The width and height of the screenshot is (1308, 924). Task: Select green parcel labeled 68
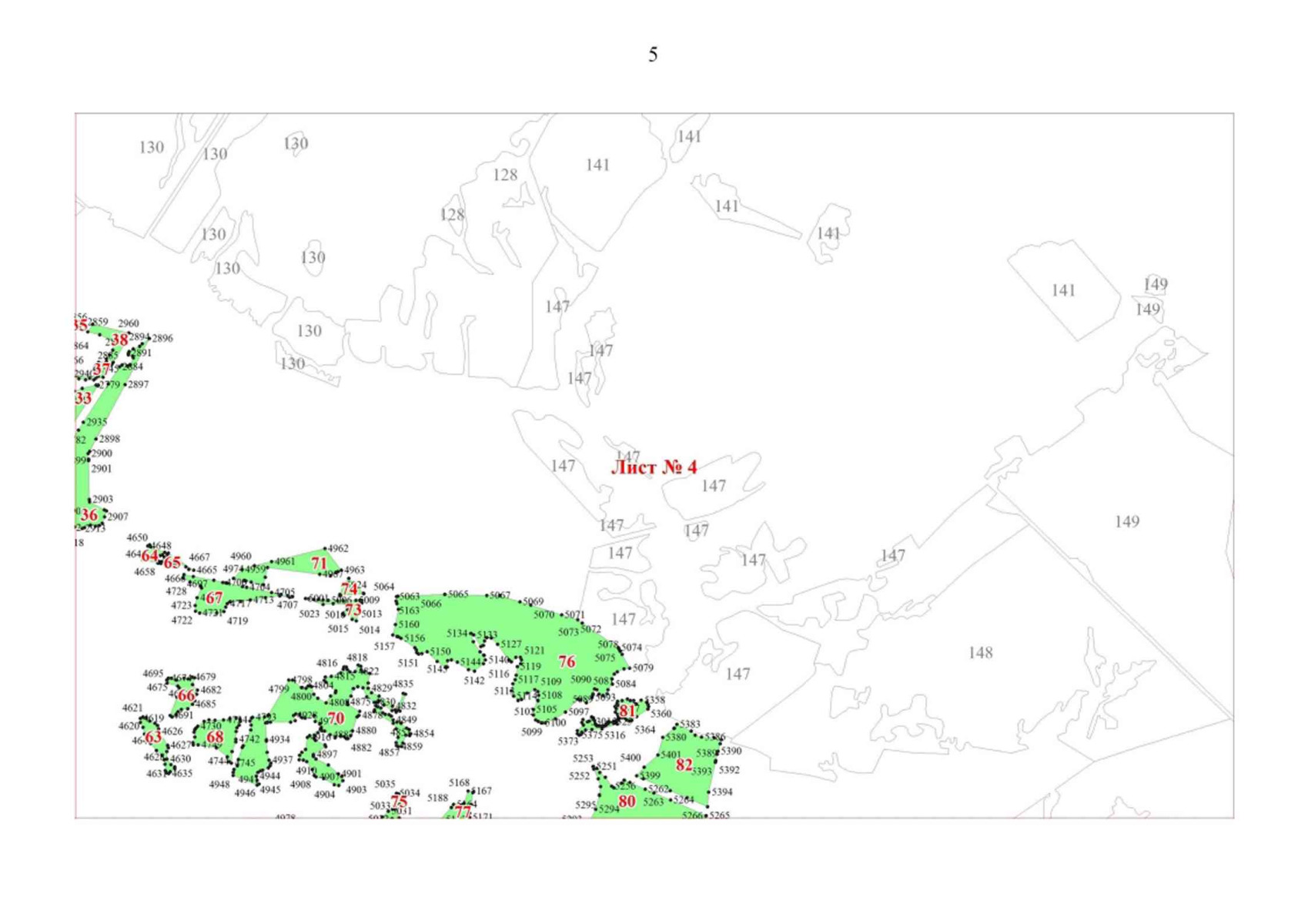(x=215, y=737)
